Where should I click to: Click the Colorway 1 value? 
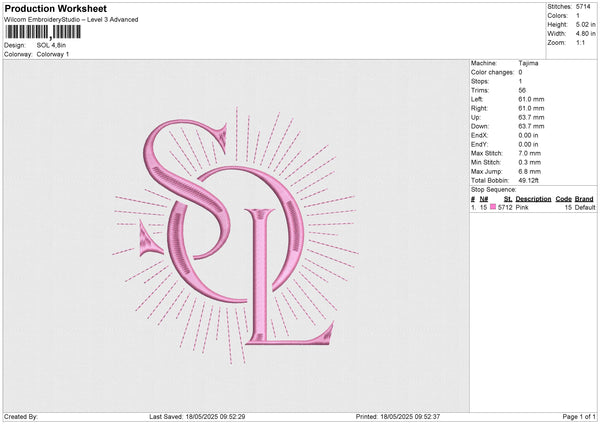[53, 53]
